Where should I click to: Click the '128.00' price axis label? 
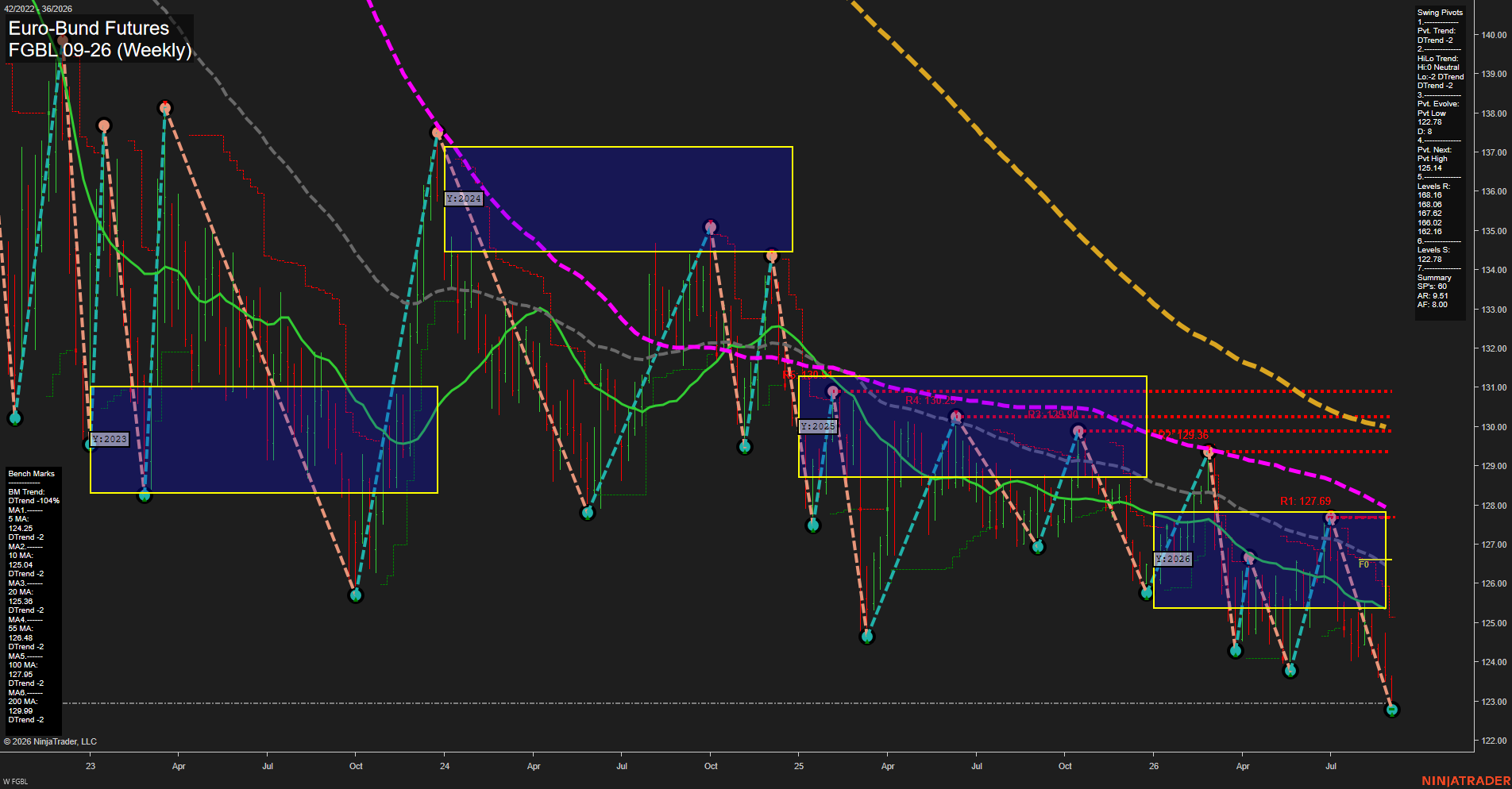pos(1494,506)
